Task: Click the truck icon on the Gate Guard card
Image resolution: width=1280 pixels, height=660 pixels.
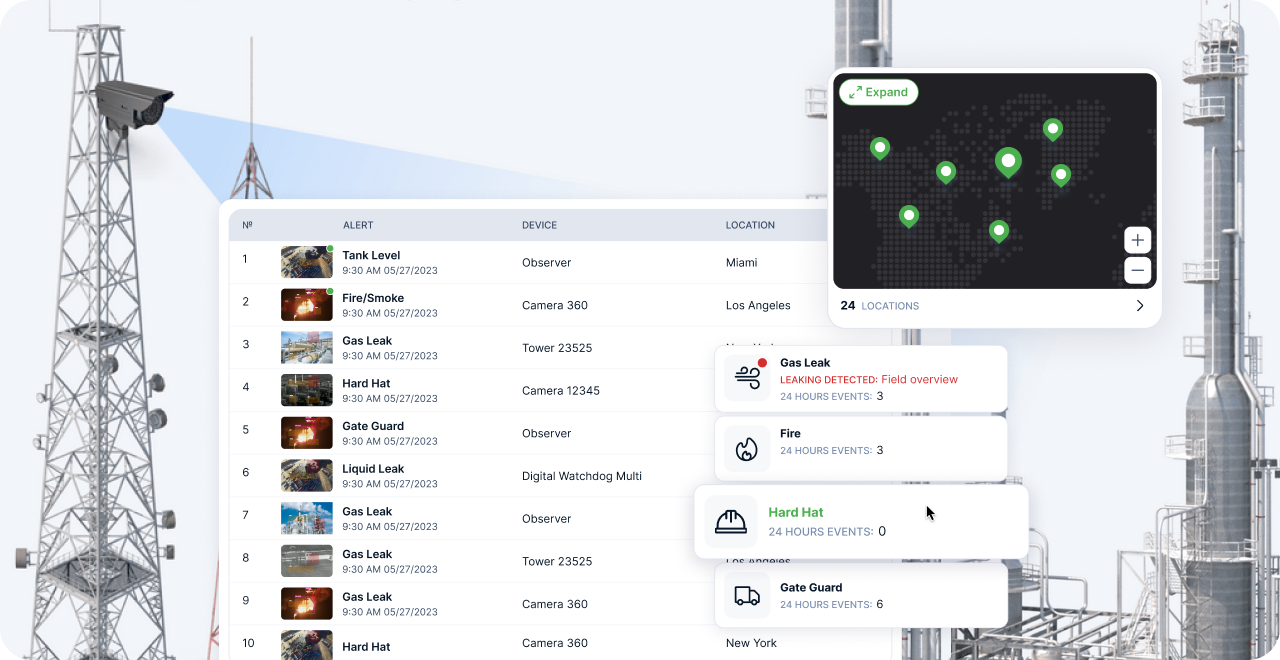Action: click(745, 596)
